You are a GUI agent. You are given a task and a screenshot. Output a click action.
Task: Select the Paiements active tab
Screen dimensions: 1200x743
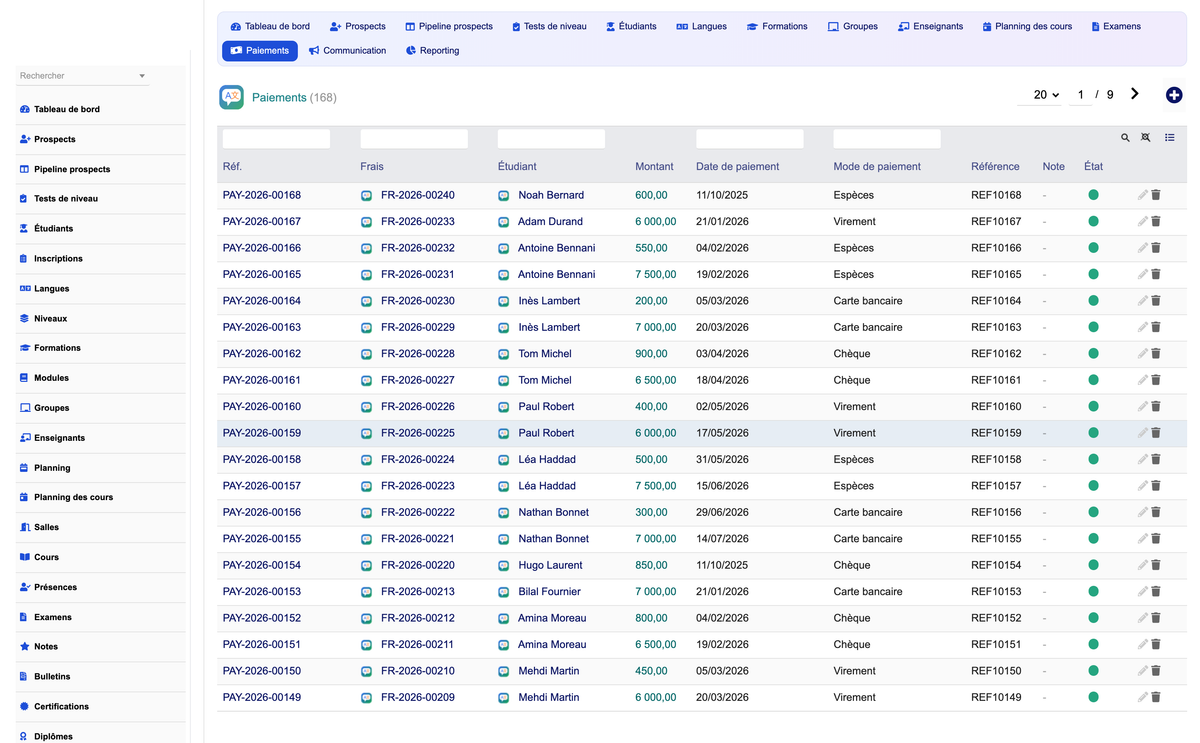click(260, 50)
